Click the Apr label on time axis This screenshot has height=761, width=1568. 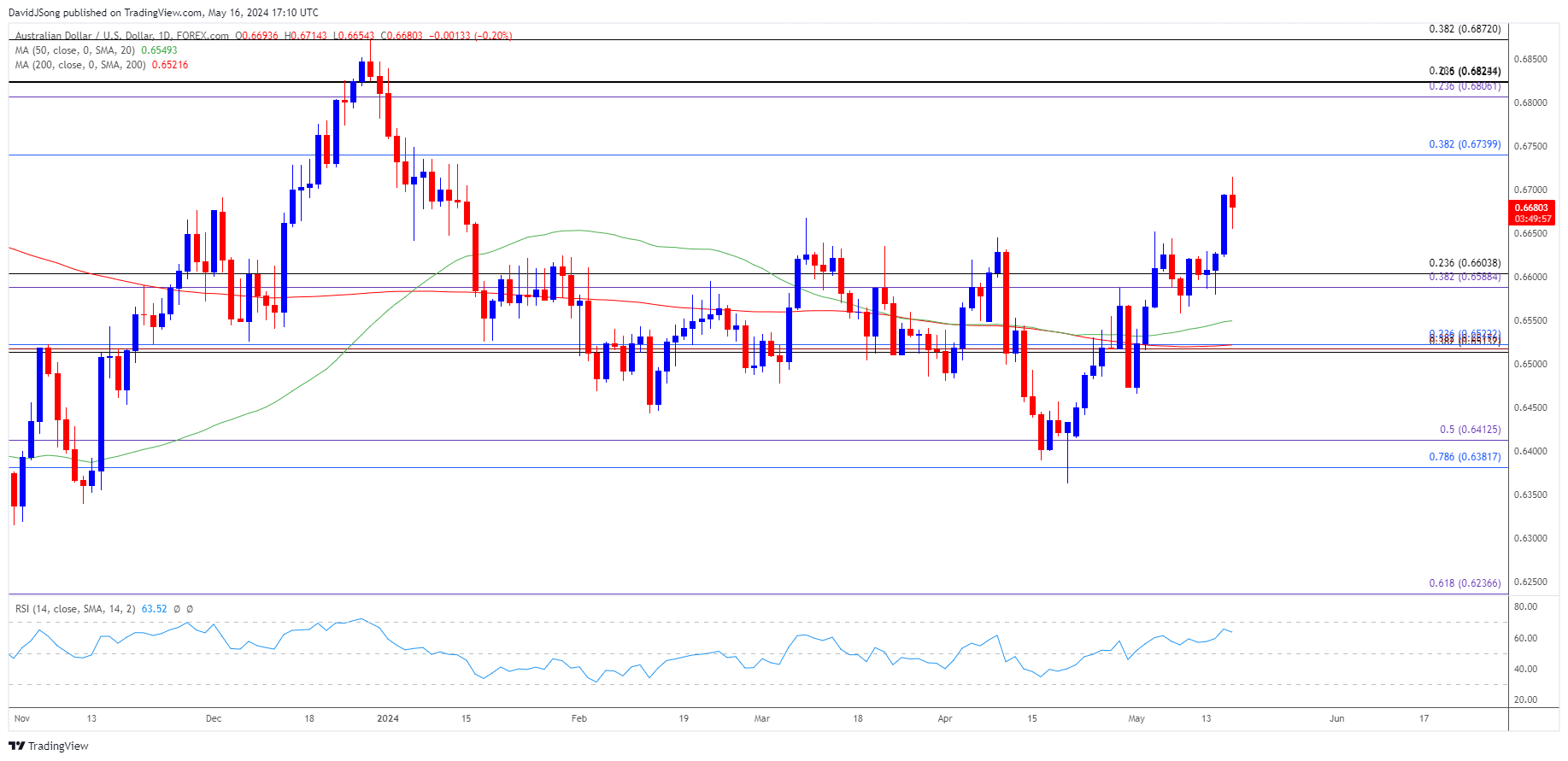tap(945, 718)
